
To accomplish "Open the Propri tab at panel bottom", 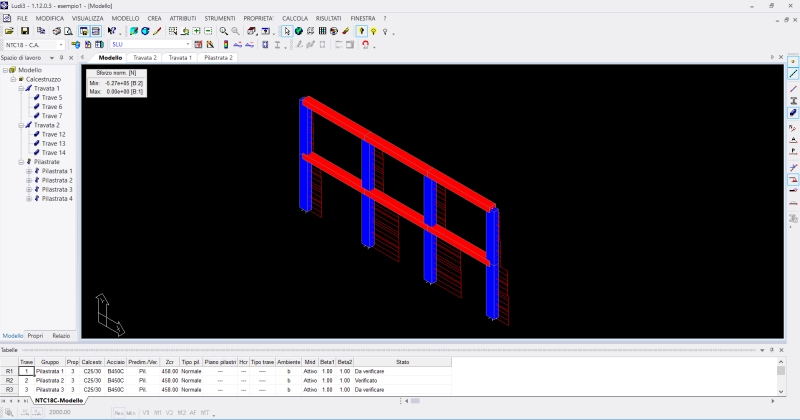I will point(35,336).
